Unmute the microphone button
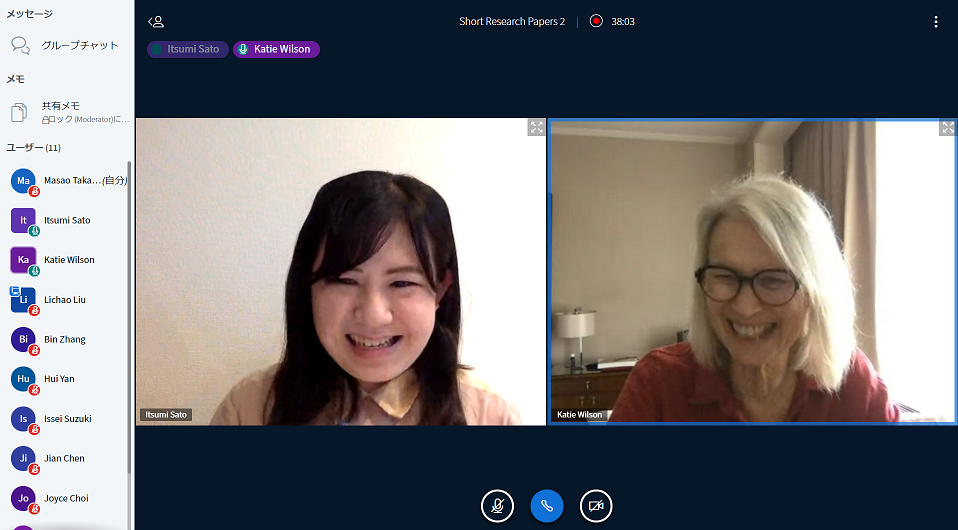Viewport: 958px width, 530px height. point(497,506)
